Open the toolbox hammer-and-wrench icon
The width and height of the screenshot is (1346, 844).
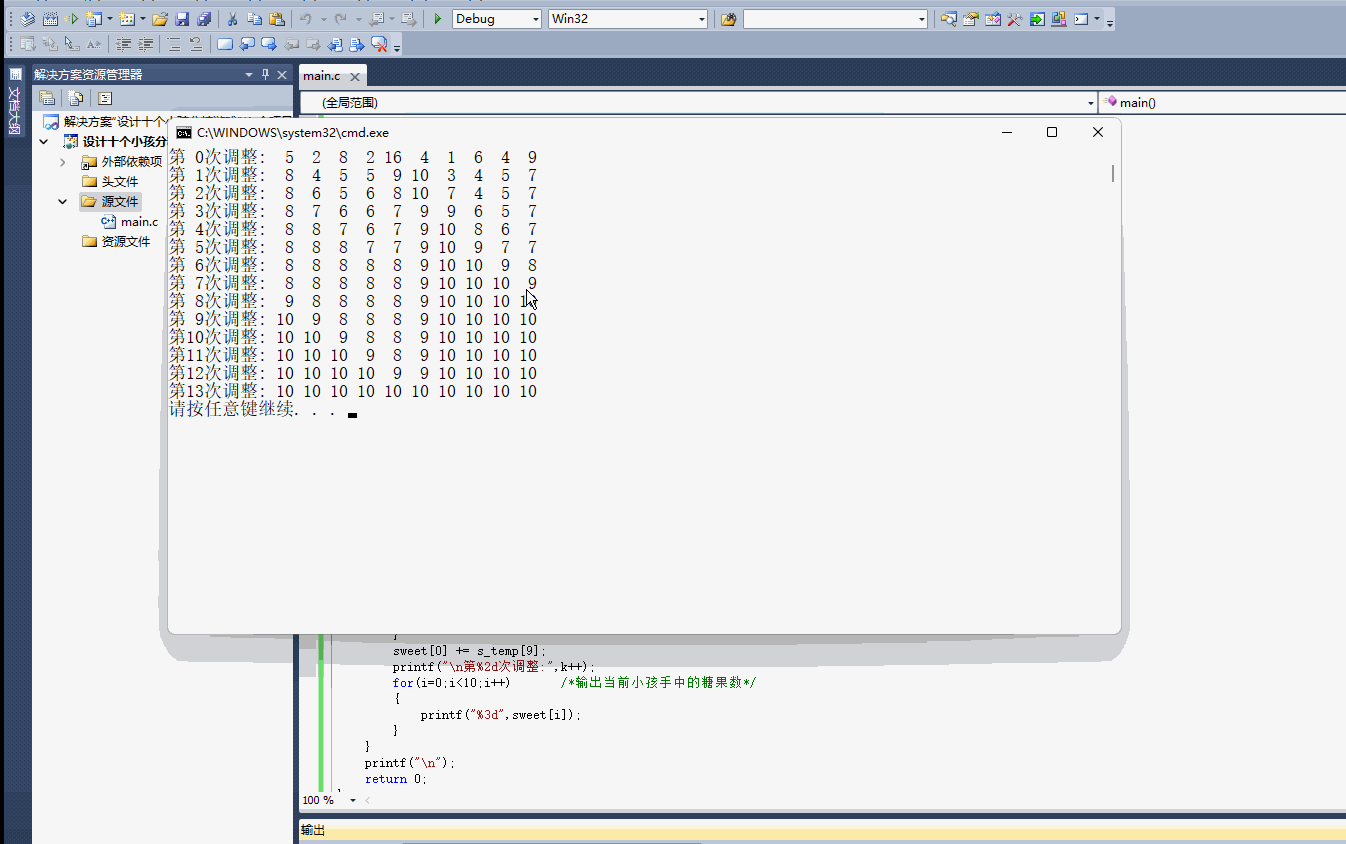(x=1014, y=19)
